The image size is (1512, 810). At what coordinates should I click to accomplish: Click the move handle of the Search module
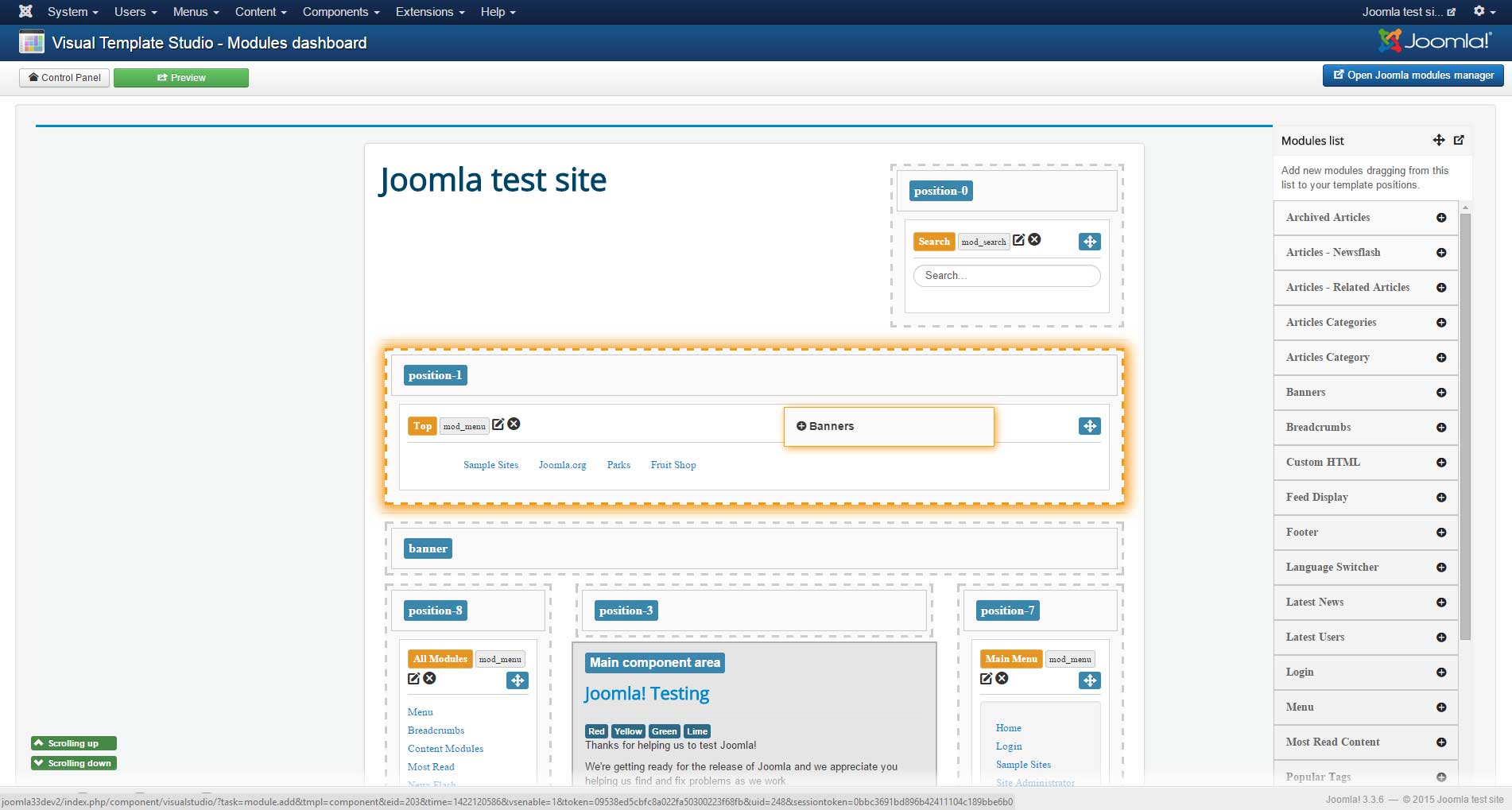point(1090,242)
